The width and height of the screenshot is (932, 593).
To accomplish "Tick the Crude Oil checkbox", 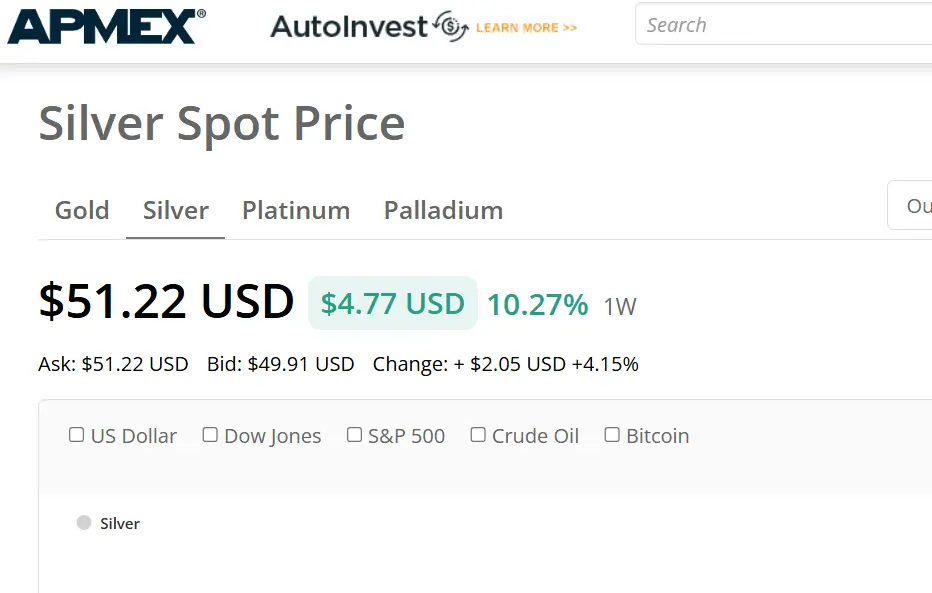I will point(478,435).
